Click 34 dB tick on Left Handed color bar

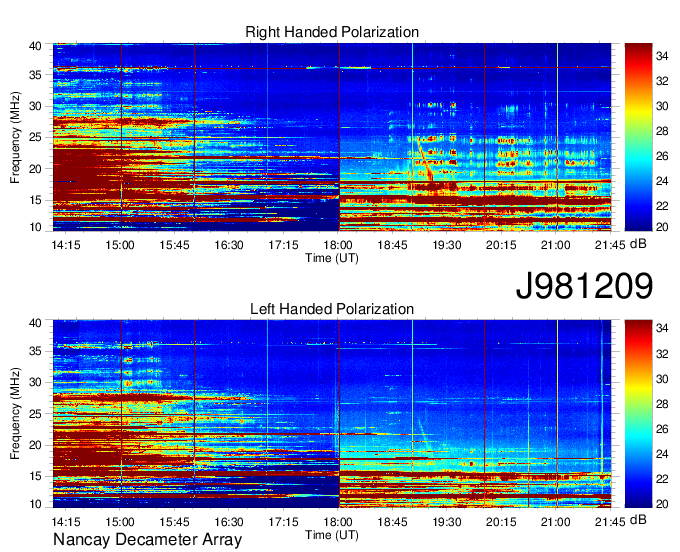pos(662,328)
